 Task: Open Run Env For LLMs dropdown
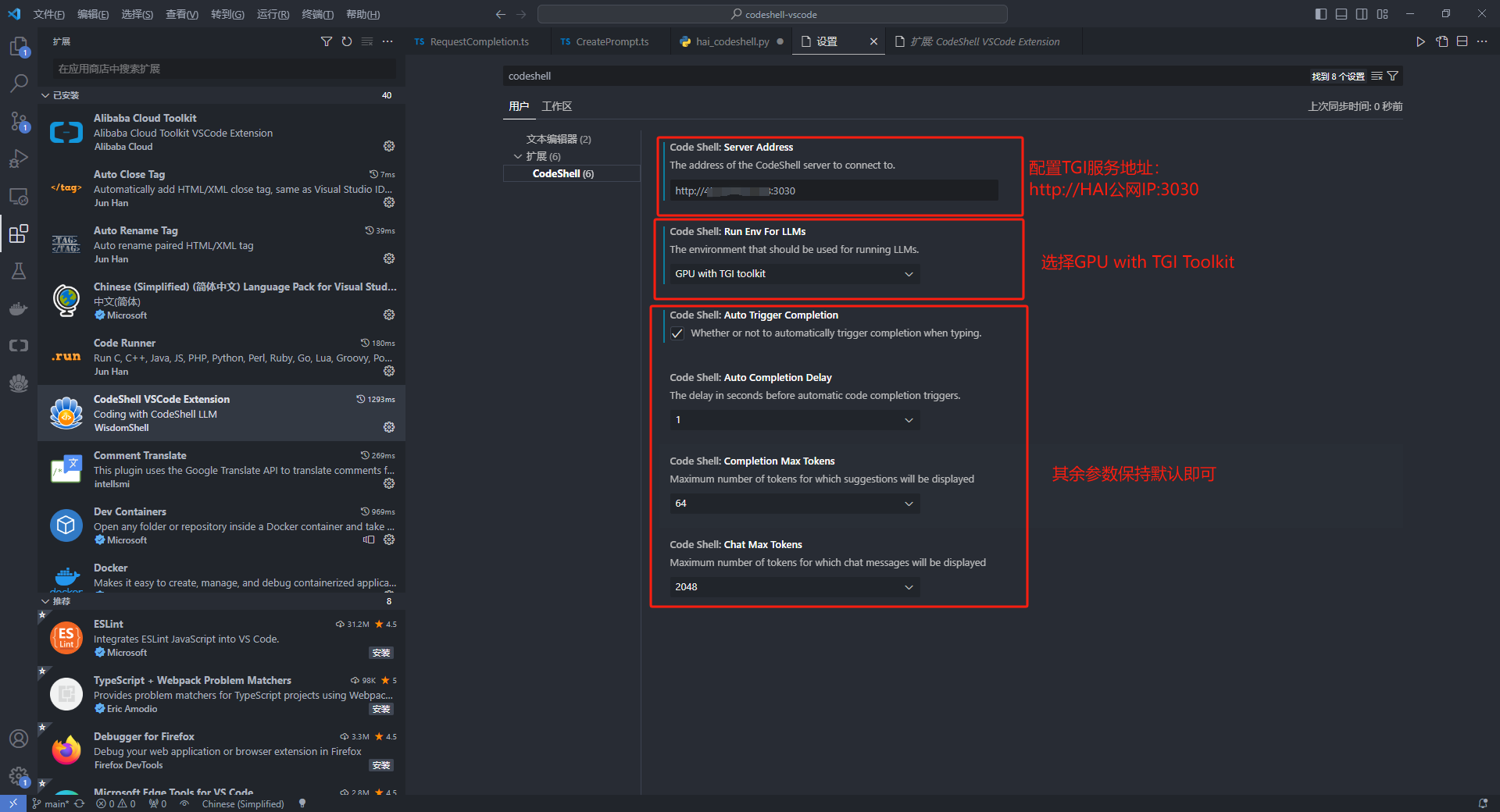(795, 274)
